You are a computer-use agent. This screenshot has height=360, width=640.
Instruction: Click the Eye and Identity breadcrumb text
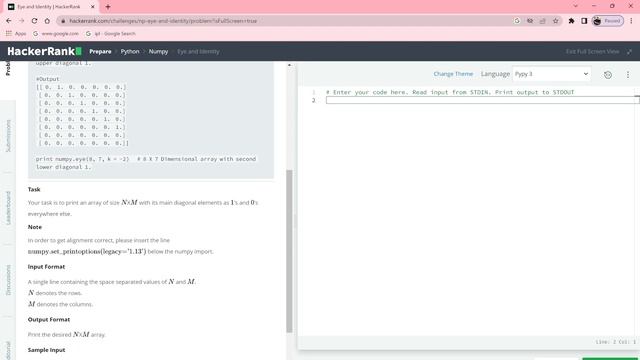(x=198, y=51)
